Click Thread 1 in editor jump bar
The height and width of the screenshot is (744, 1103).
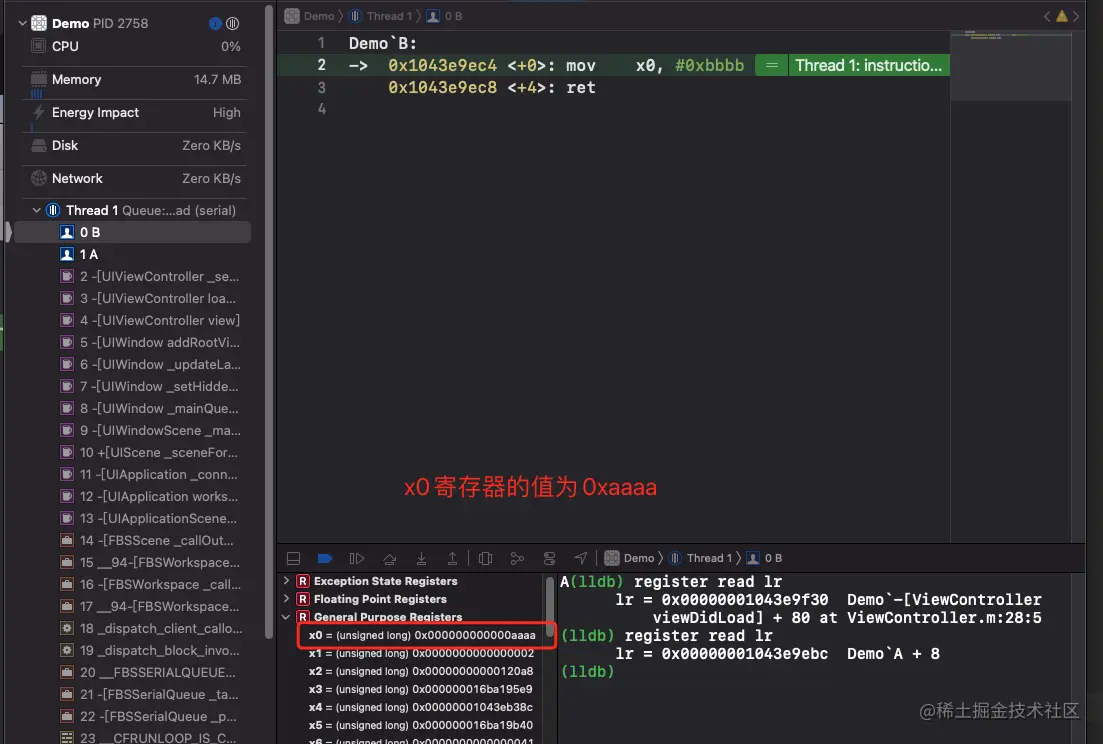[381, 16]
